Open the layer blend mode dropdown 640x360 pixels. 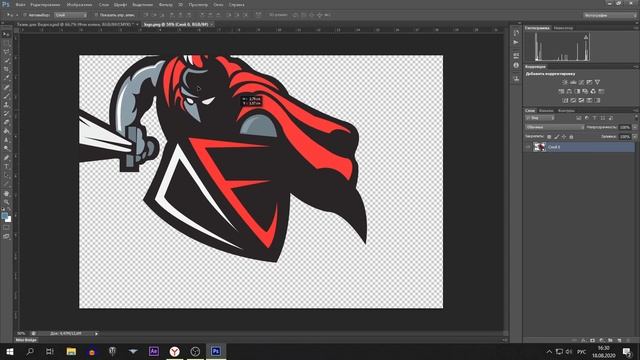pos(555,127)
